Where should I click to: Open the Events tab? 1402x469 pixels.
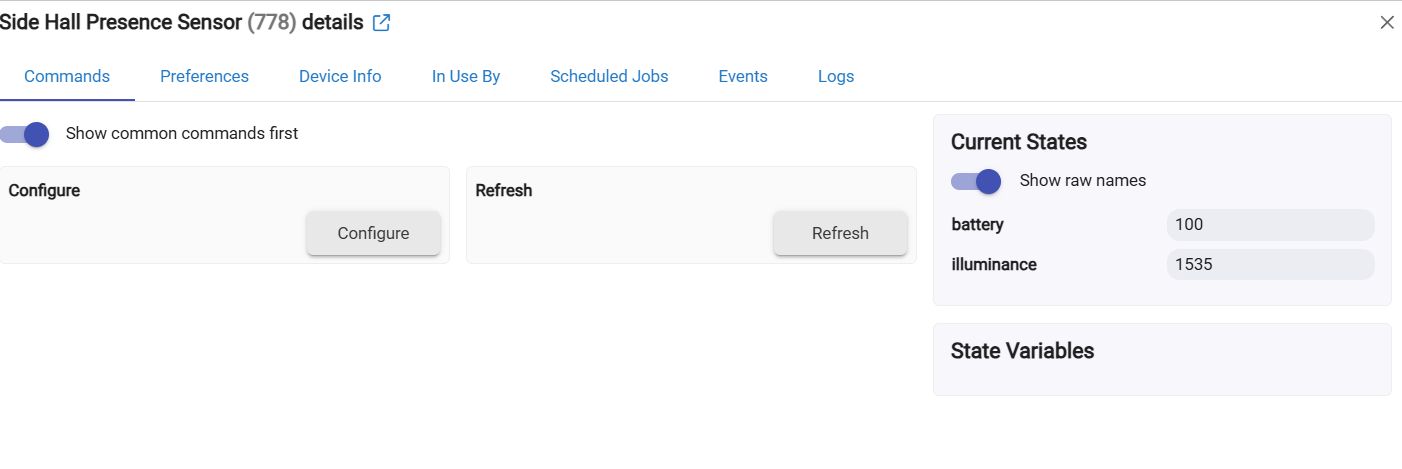(743, 76)
